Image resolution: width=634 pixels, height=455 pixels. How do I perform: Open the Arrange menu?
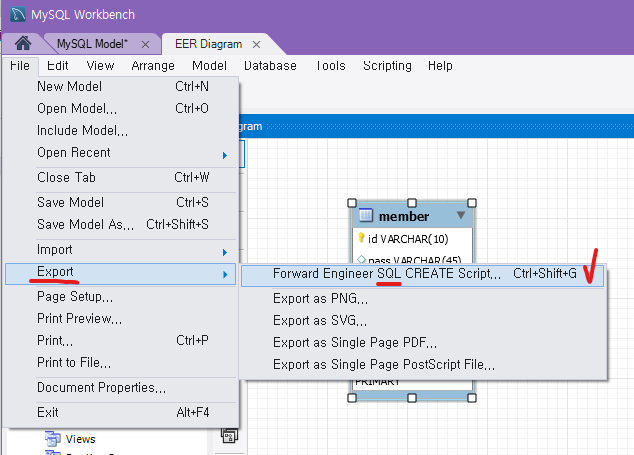pyautogui.click(x=153, y=66)
